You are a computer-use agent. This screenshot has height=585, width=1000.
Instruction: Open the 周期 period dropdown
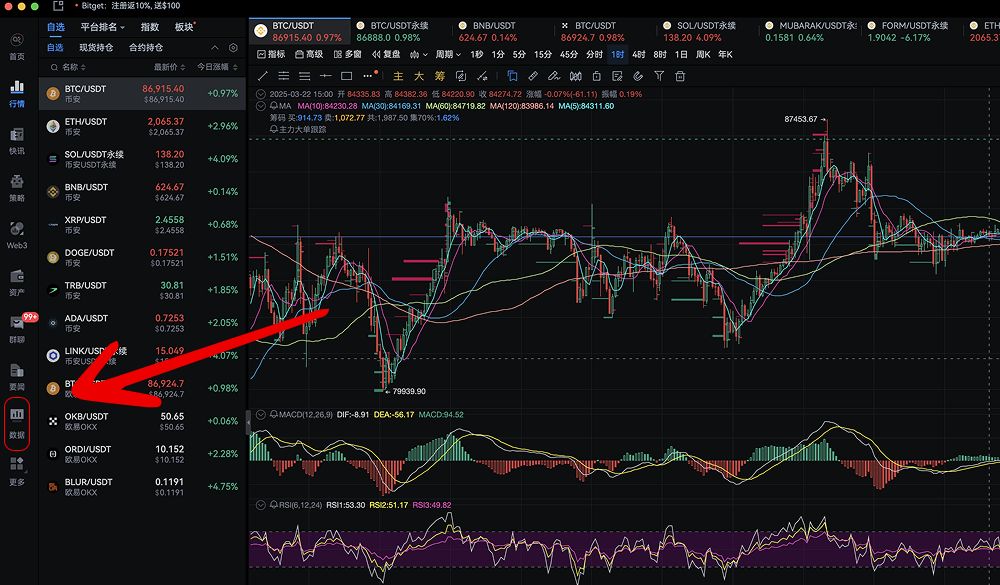pos(447,54)
